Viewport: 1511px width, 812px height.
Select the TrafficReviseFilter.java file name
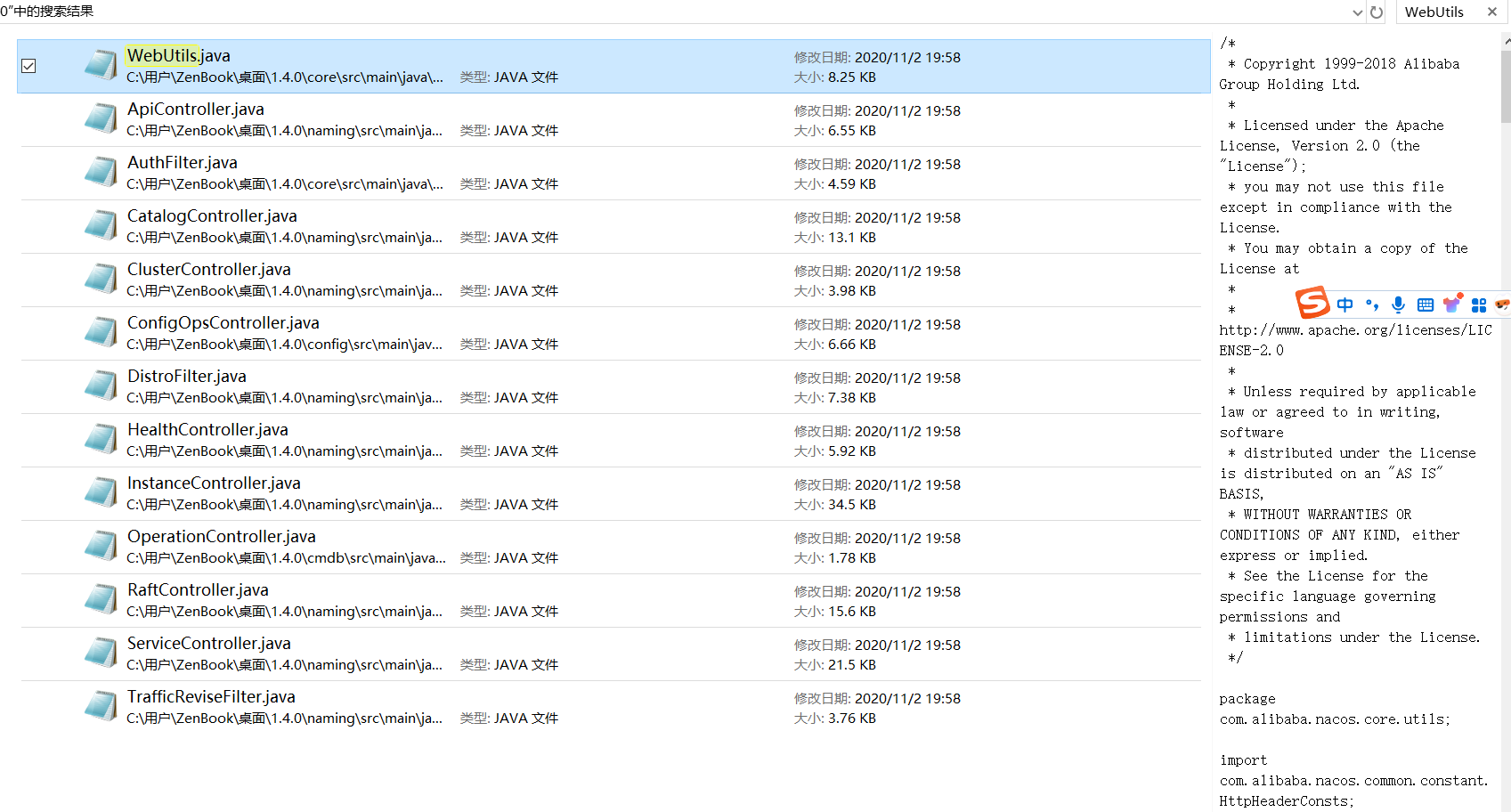click(x=212, y=696)
